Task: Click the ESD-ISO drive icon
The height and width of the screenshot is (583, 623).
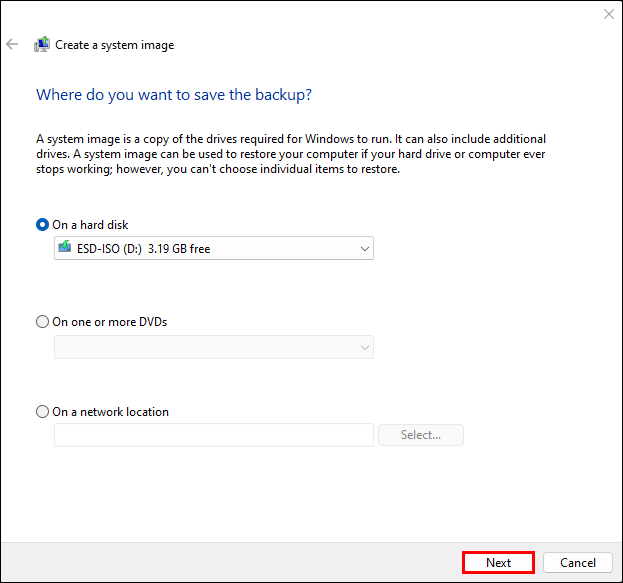Action: 65,248
